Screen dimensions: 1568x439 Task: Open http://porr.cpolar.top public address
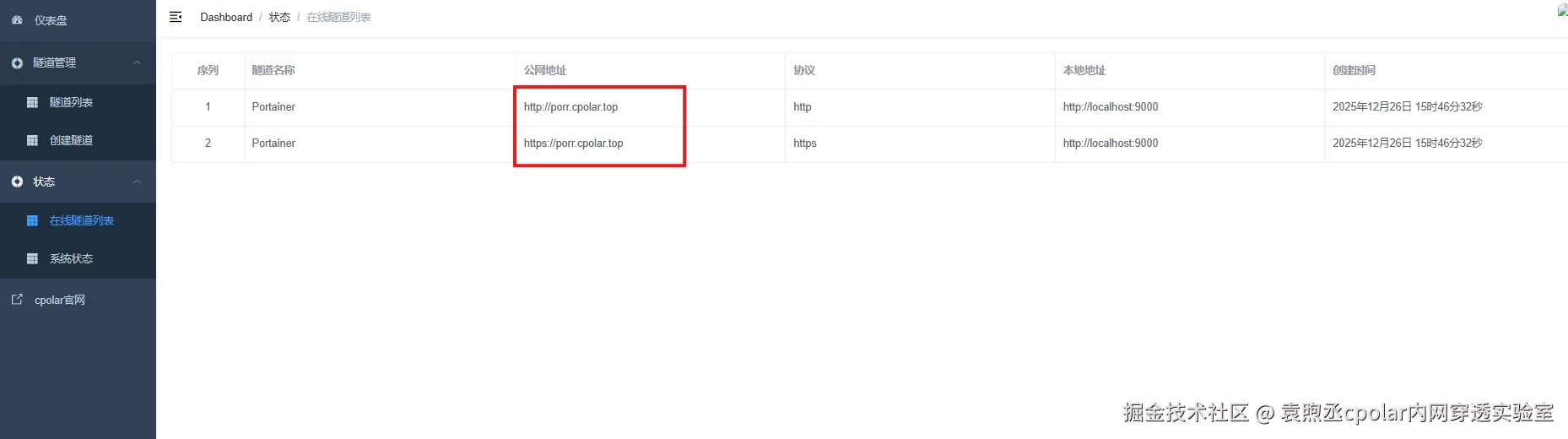pyautogui.click(x=570, y=107)
